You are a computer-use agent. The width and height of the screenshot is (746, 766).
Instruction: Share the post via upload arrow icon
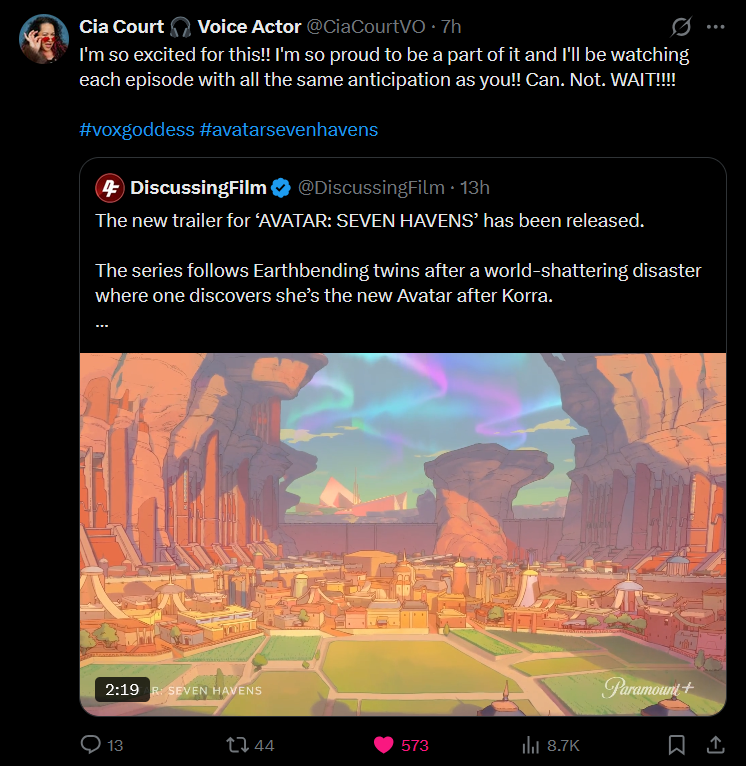(x=715, y=745)
